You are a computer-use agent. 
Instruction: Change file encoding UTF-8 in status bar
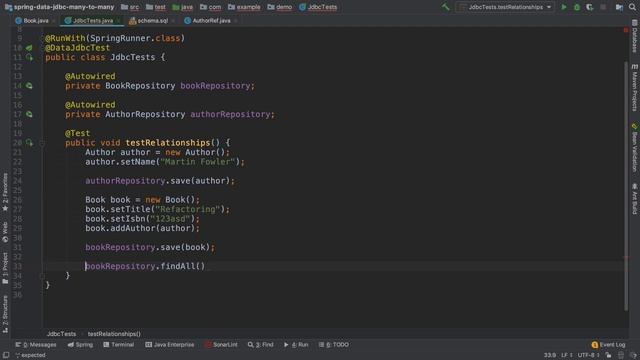coord(588,355)
